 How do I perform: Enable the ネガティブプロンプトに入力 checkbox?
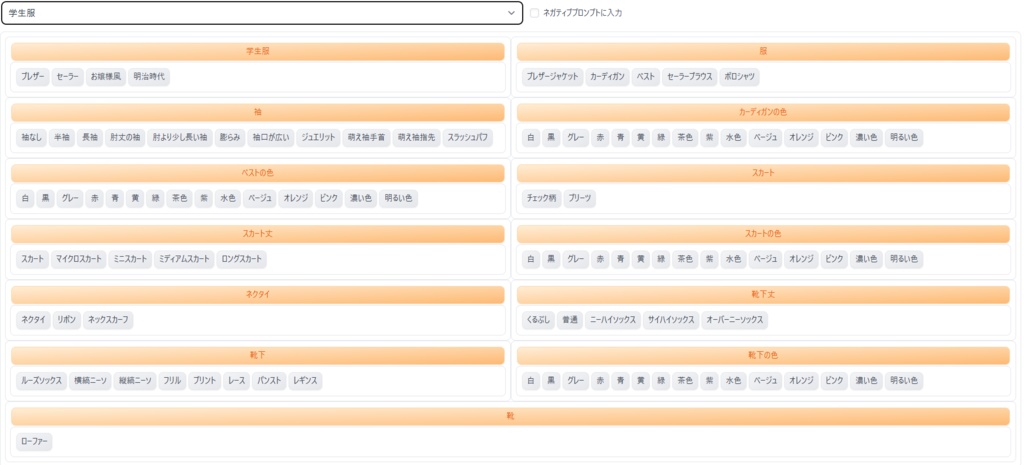pos(535,13)
